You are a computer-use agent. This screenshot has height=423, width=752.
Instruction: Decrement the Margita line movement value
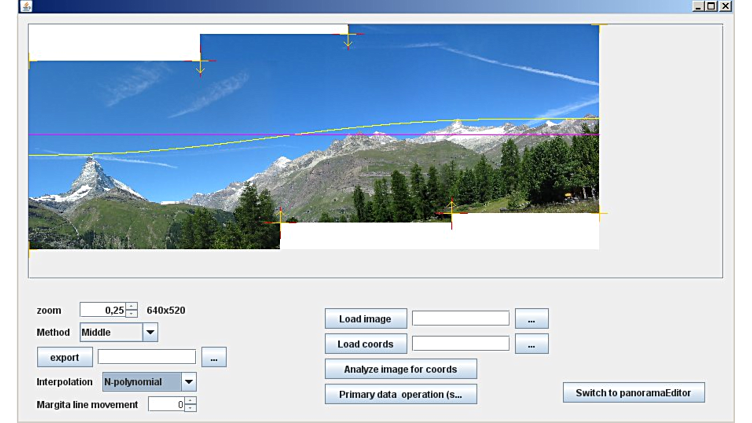(x=191, y=408)
